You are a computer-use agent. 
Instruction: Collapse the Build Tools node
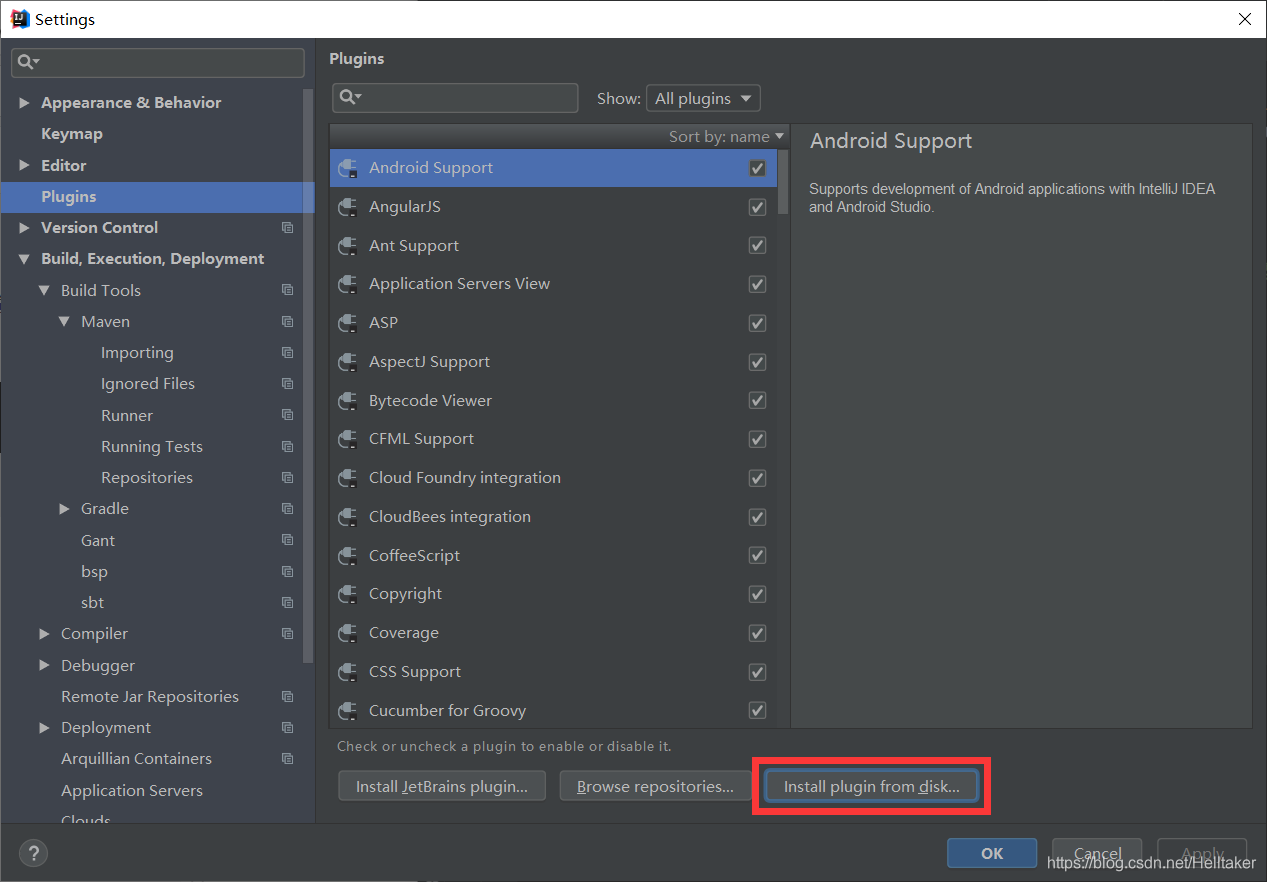tap(44, 290)
